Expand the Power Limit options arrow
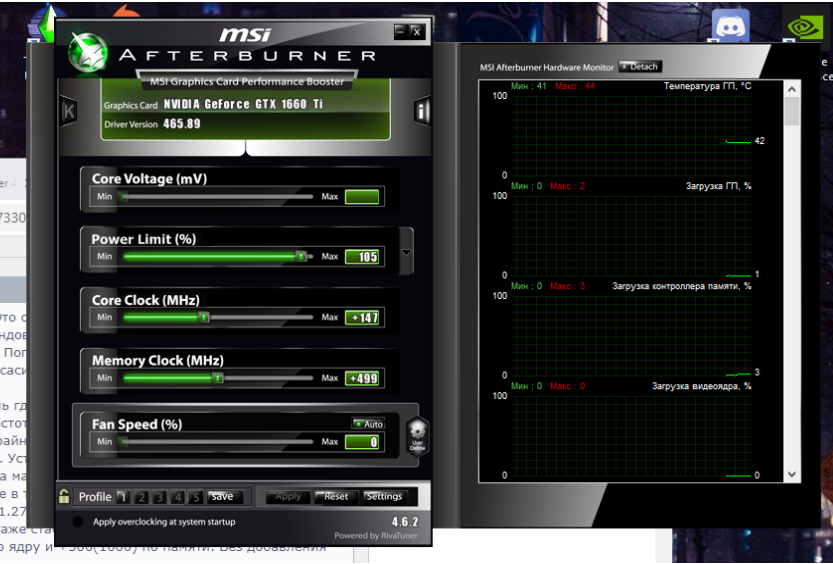This screenshot has height=564, width=833. click(406, 252)
